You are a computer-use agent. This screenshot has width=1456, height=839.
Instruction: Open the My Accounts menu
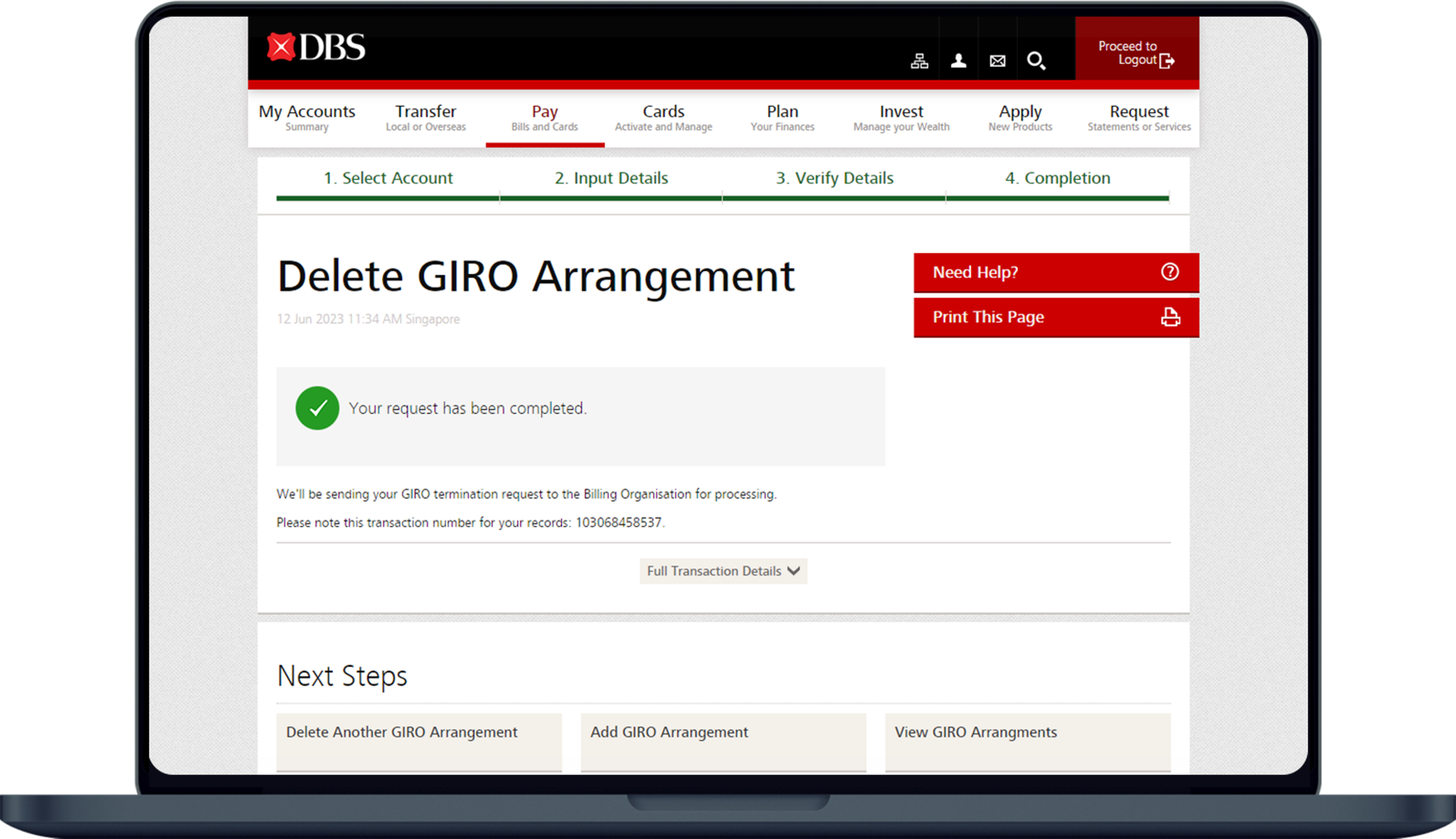[x=307, y=117]
